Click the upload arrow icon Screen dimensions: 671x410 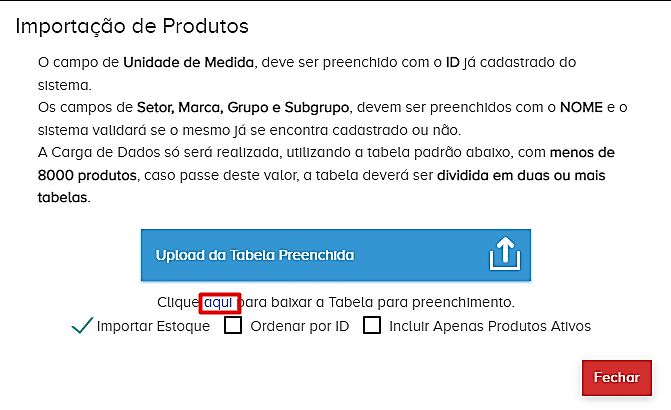(506, 256)
